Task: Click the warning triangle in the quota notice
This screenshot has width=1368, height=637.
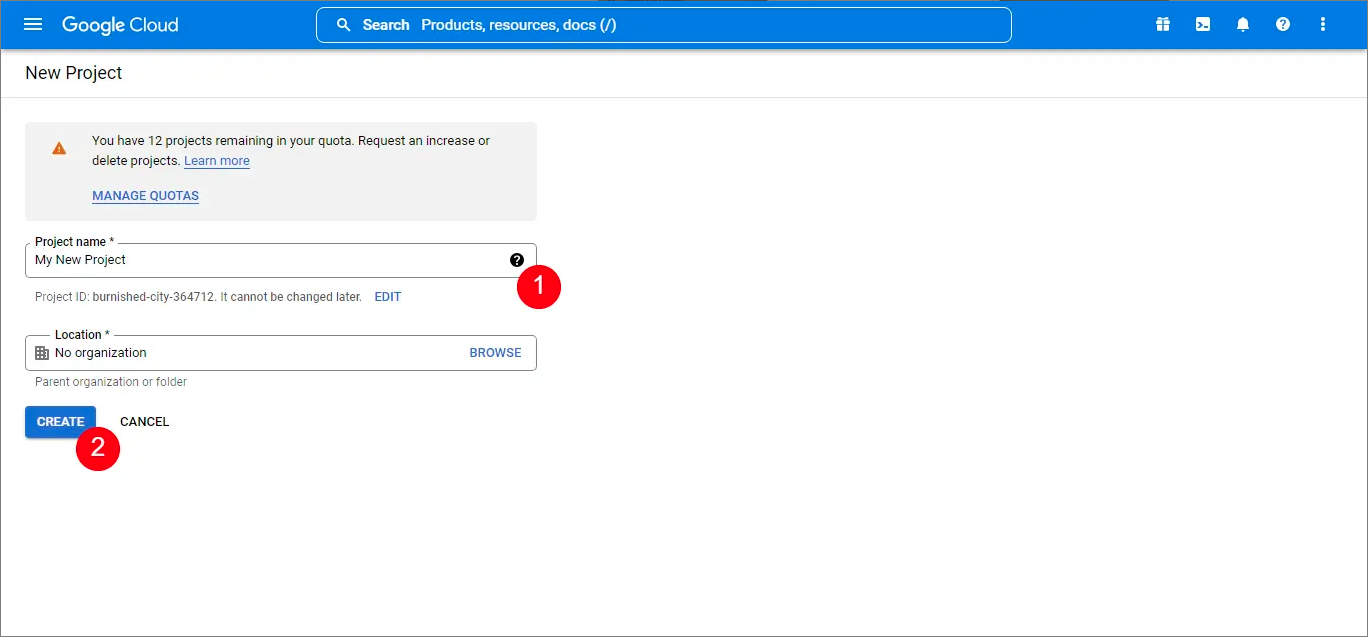Action: pos(57,147)
